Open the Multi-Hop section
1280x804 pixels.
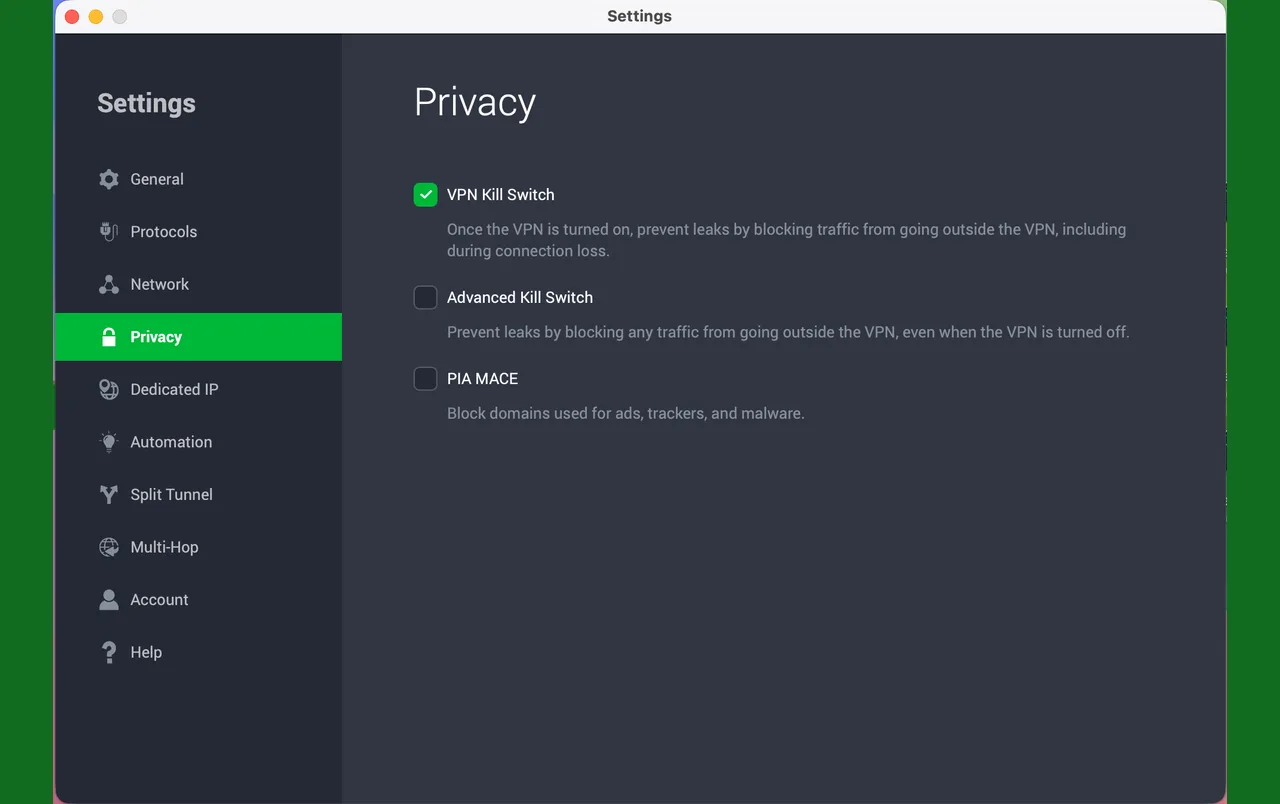point(198,547)
